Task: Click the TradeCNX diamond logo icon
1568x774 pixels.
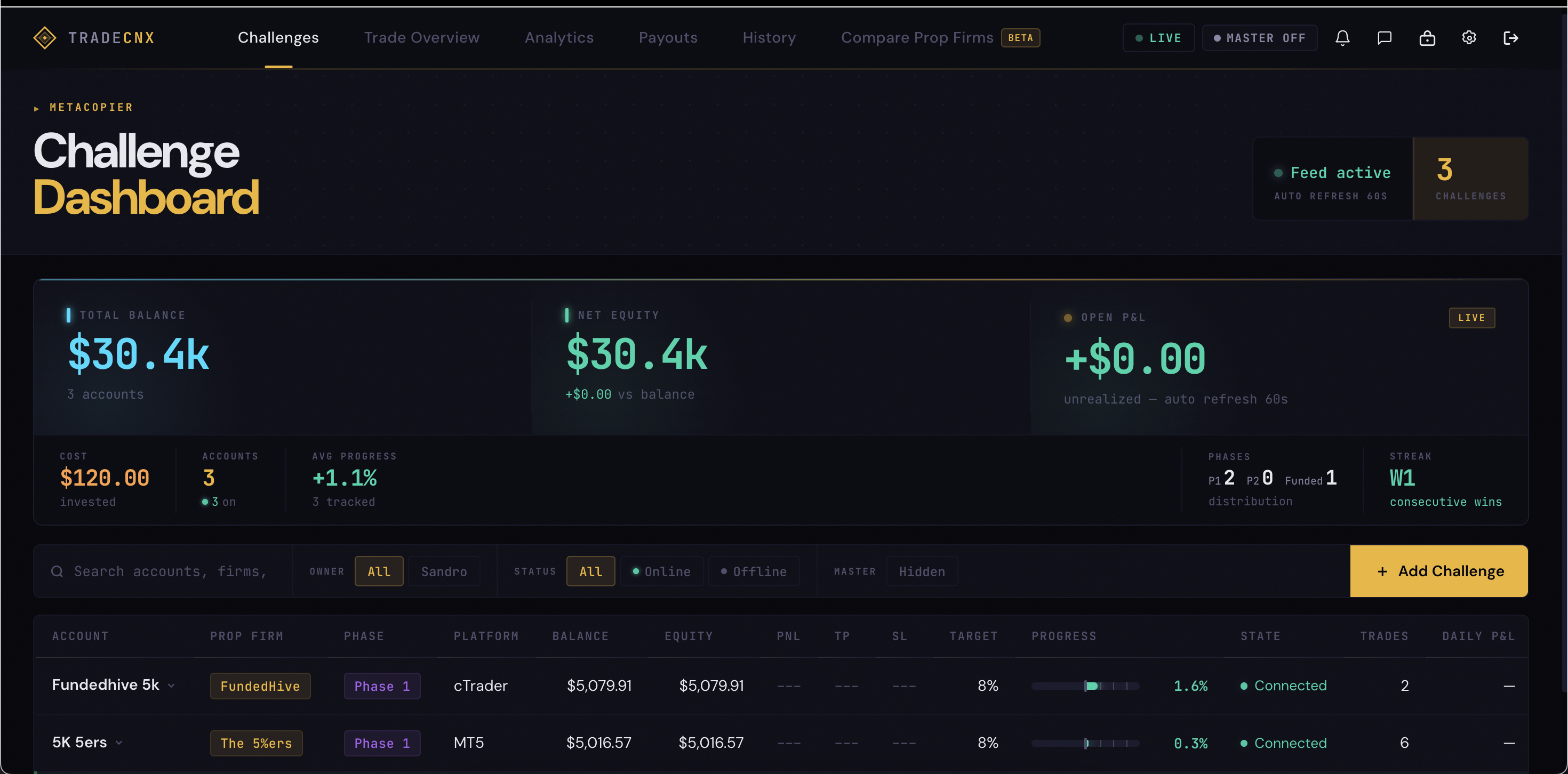Action: pos(44,38)
